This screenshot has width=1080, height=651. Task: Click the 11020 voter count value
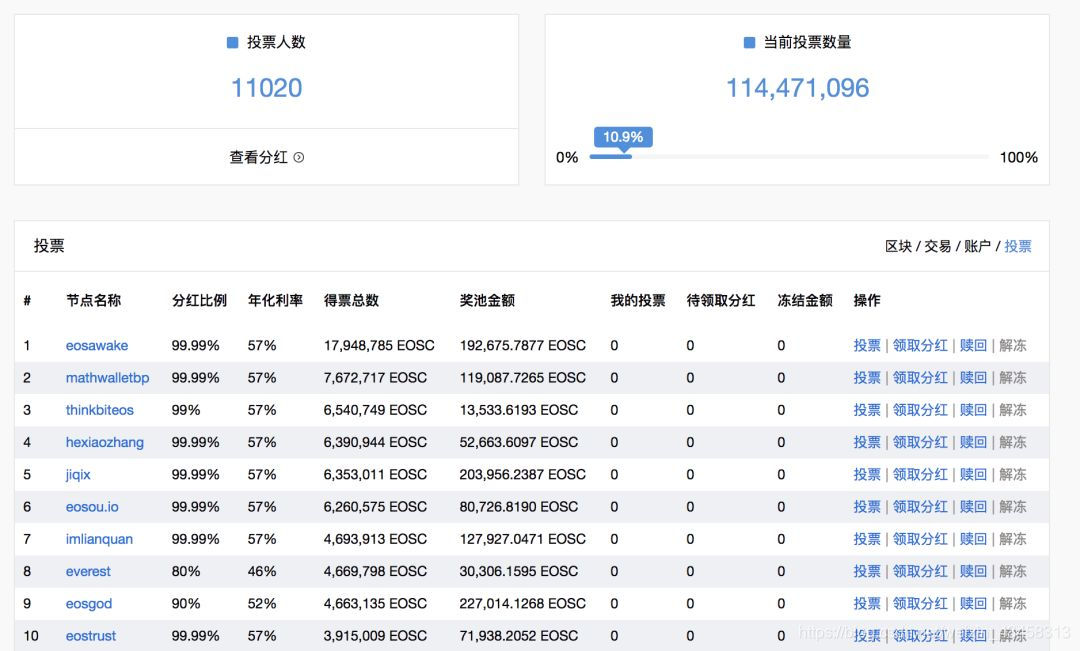[267, 88]
